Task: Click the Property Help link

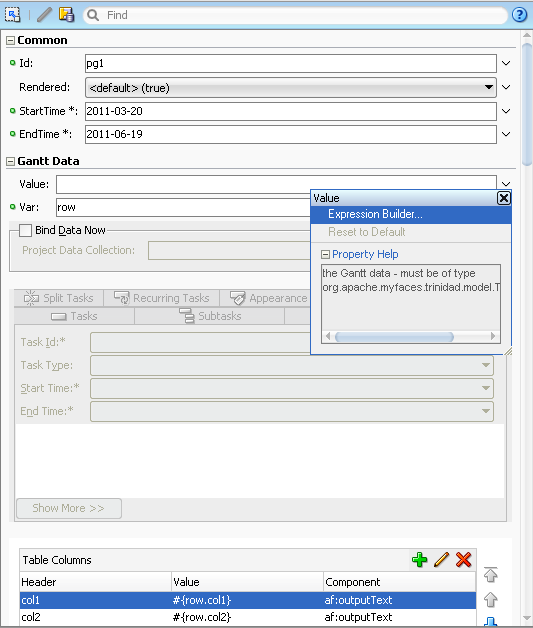Action: (365, 254)
